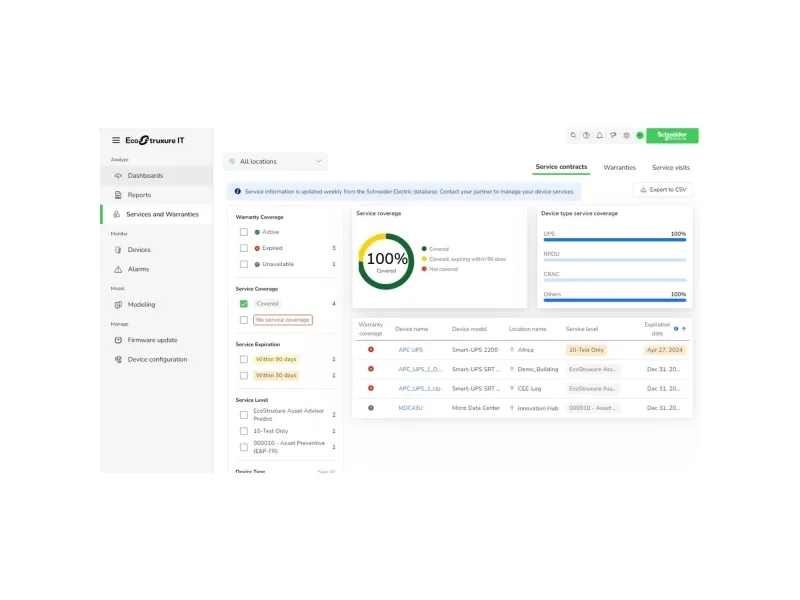Click the unavailable warranty icon for MDC43U row
This screenshot has height=600, width=800.
pos(371,408)
